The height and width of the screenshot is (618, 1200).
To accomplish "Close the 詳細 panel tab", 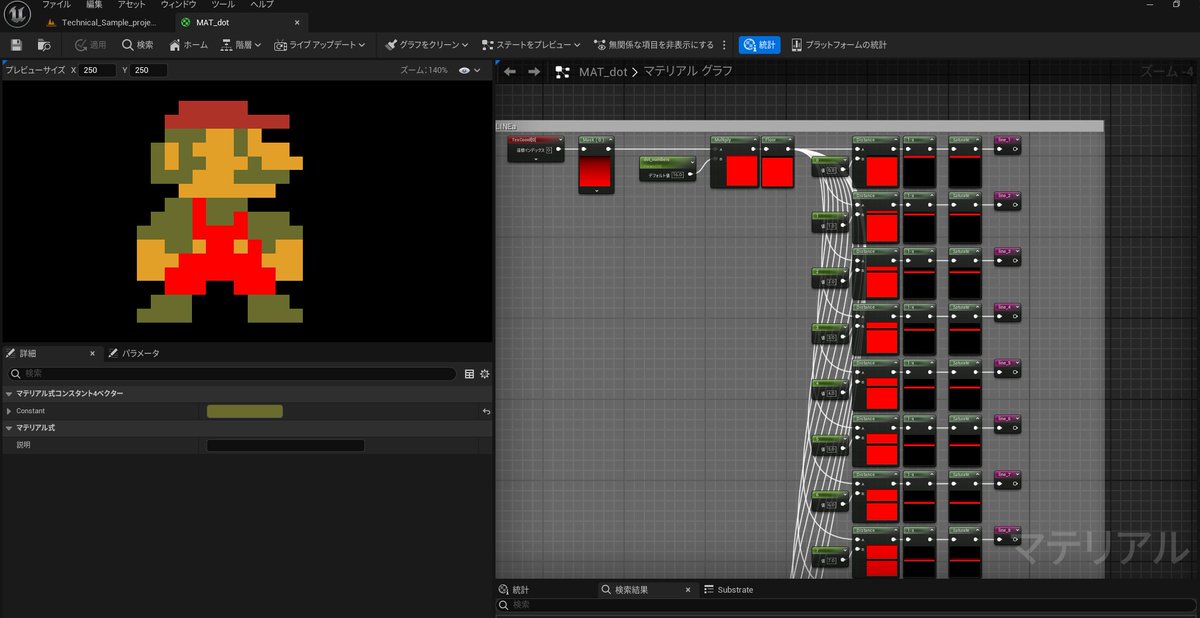I will (92, 353).
